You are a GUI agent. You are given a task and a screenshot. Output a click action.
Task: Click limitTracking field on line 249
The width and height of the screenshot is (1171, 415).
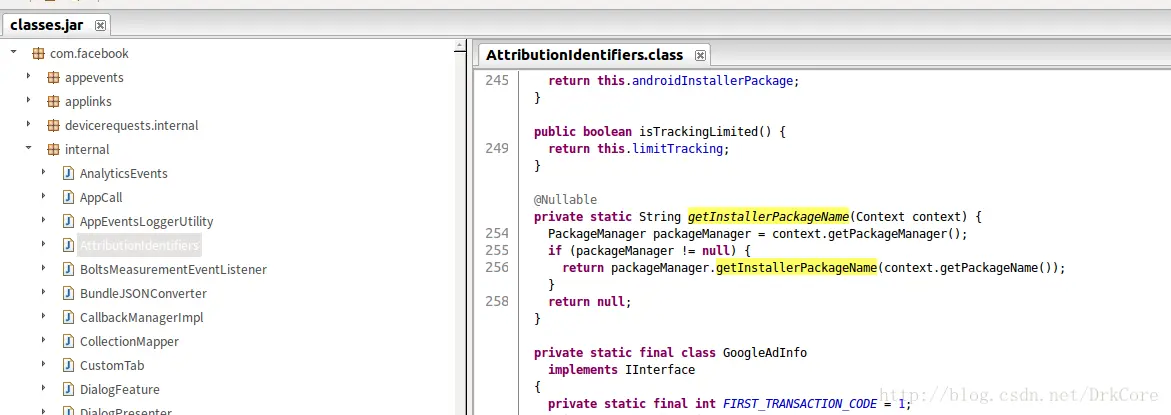pyautogui.click(x=677, y=149)
